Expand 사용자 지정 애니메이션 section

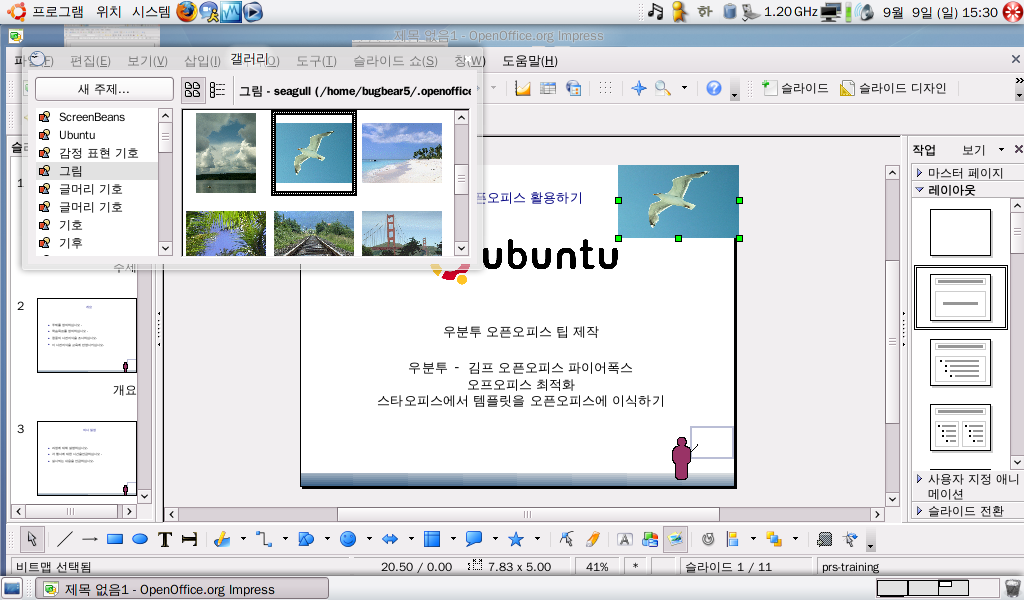point(920,479)
